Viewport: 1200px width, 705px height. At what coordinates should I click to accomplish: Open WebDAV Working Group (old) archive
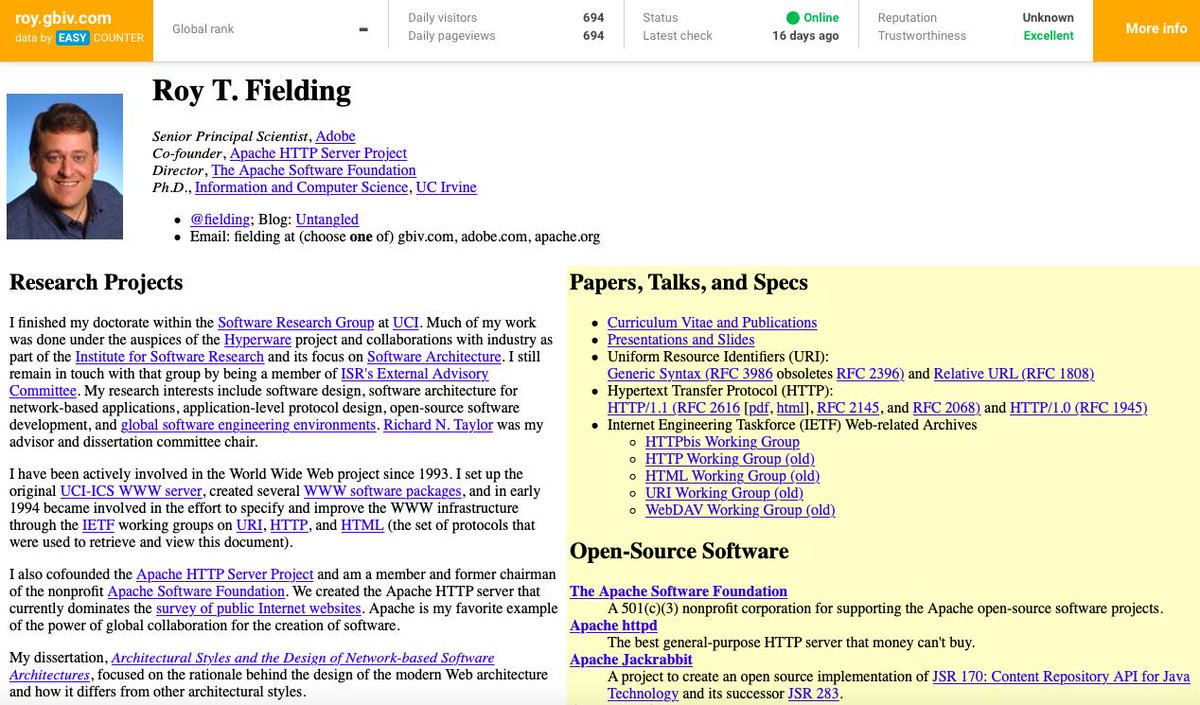tap(740, 510)
